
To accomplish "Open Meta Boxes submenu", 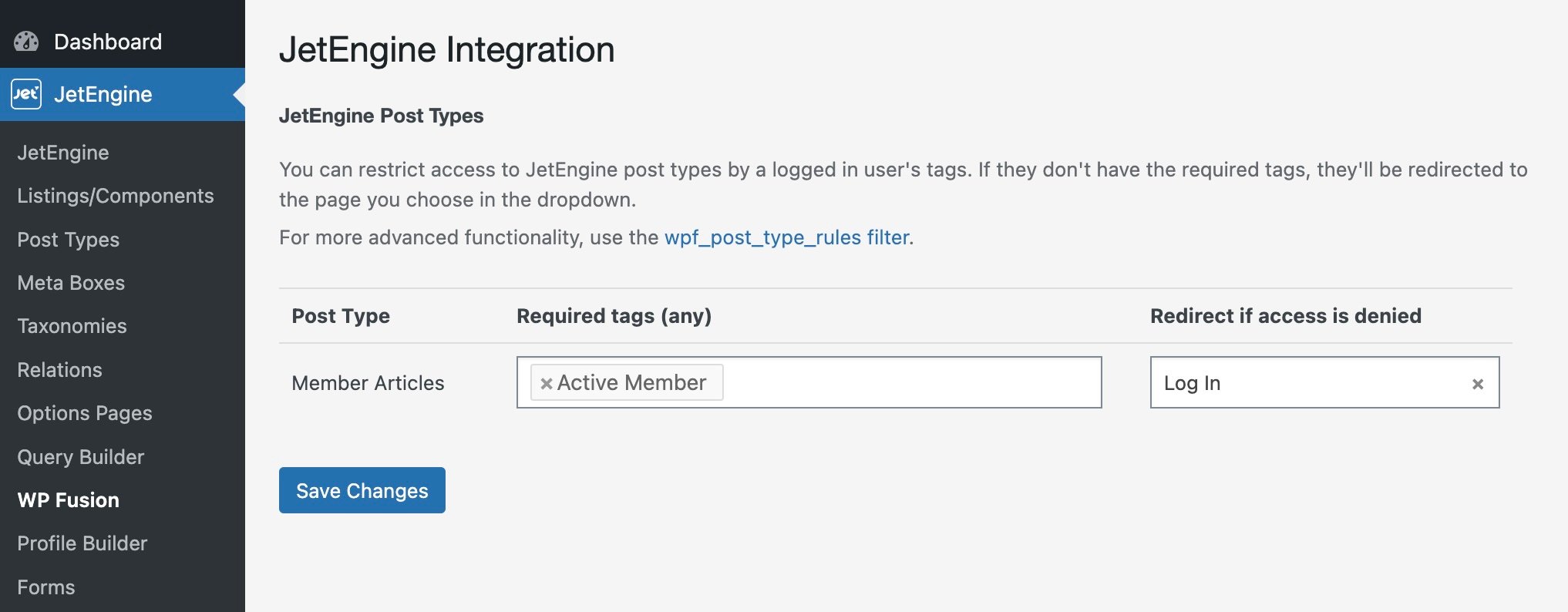I will click(x=71, y=283).
